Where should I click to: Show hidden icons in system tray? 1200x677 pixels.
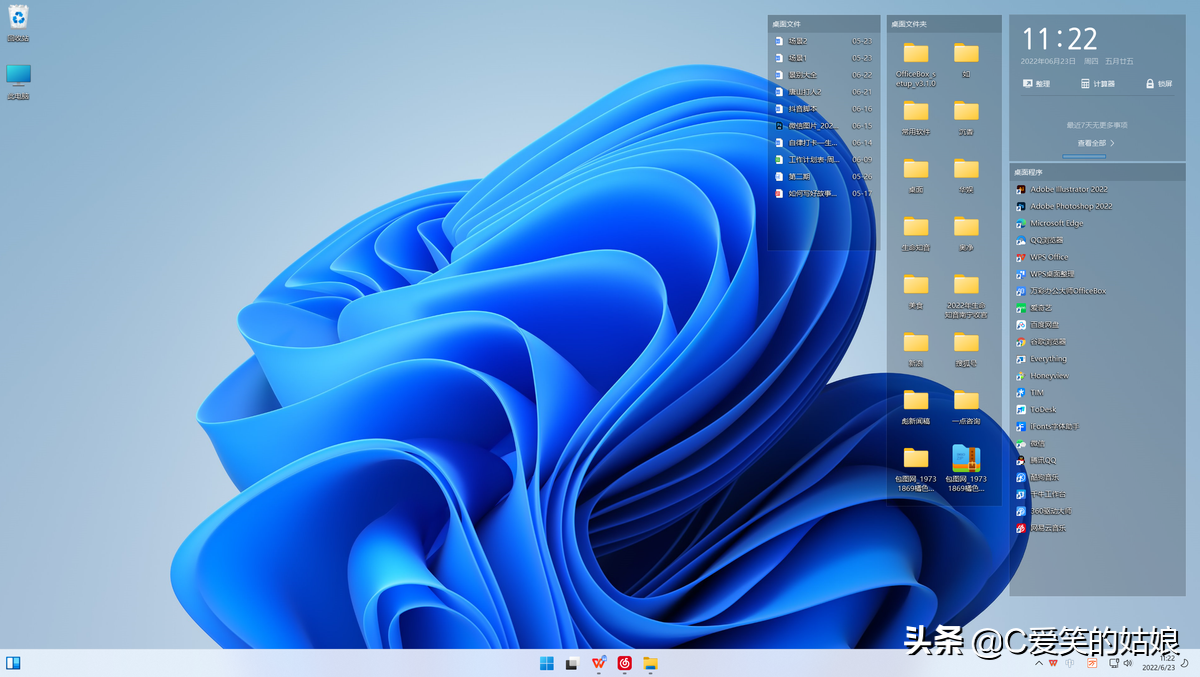[x=1038, y=663]
